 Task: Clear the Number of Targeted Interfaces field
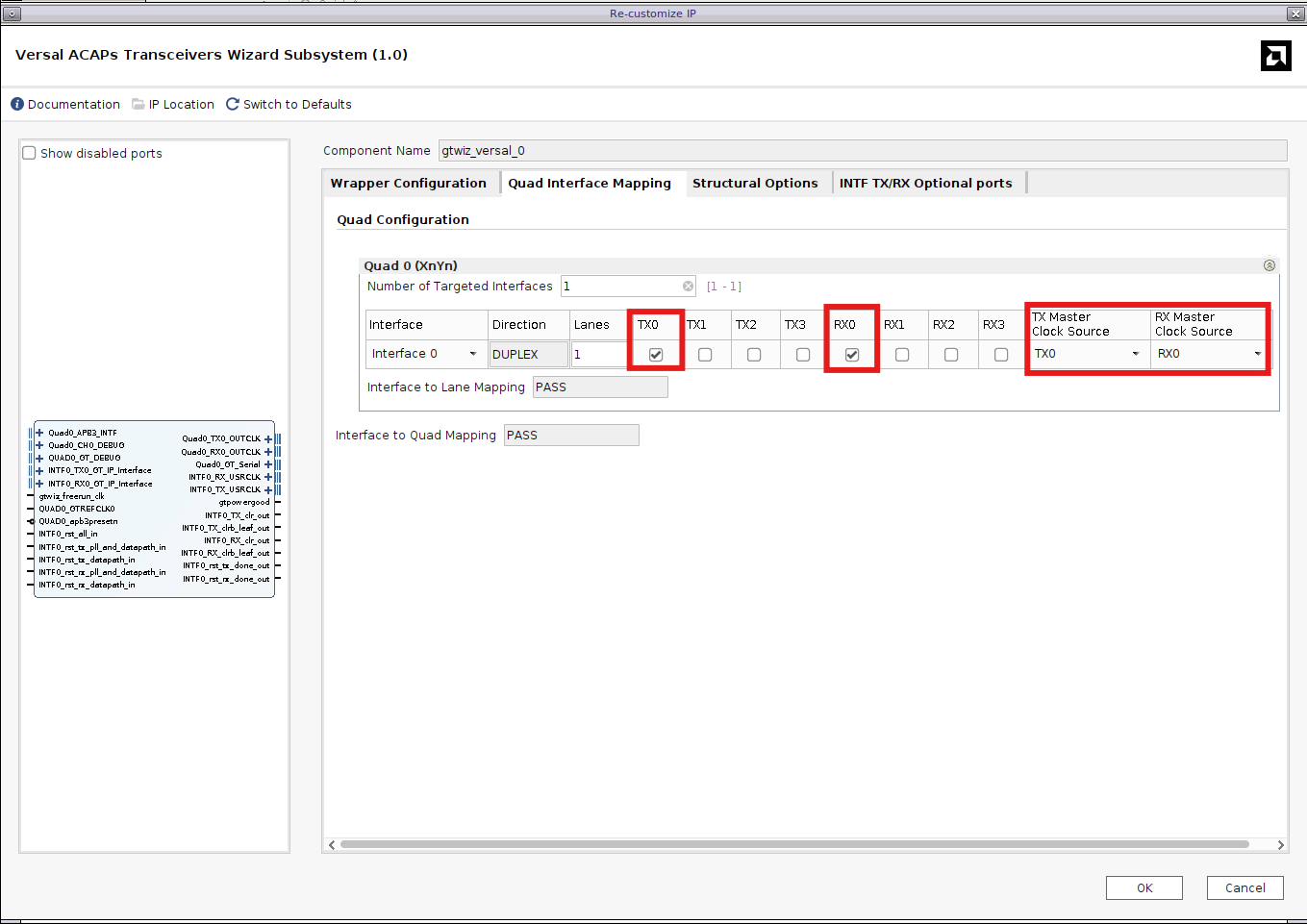(x=688, y=287)
